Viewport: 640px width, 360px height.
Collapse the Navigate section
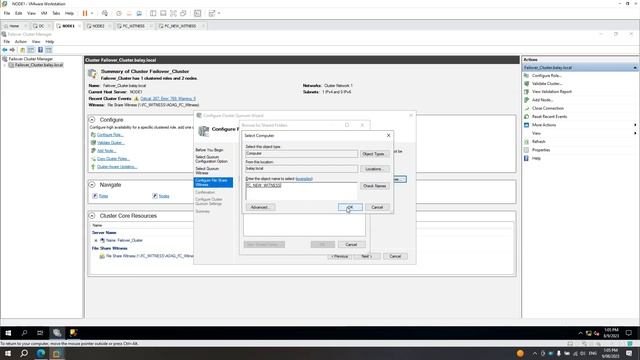point(92,184)
